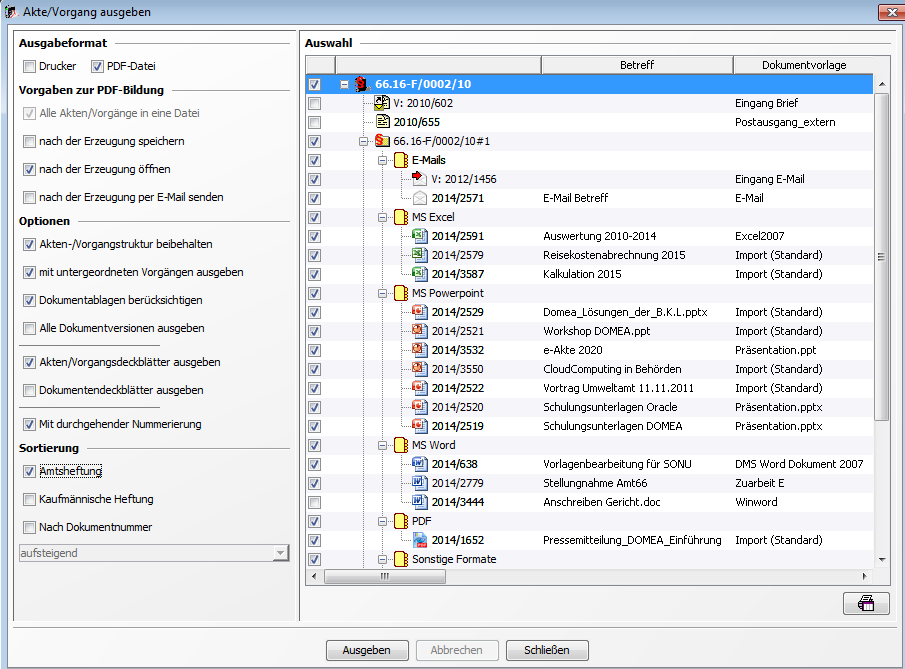Viewport: 905px width, 669px height.
Task: Click the envelope icon next to 2014/2571
Action: click(420, 198)
